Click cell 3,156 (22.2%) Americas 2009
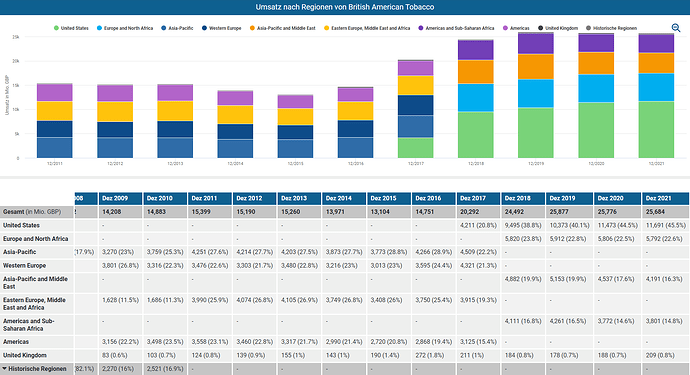The width and height of the screenshot is (690, 375). [x=121, y=342]
